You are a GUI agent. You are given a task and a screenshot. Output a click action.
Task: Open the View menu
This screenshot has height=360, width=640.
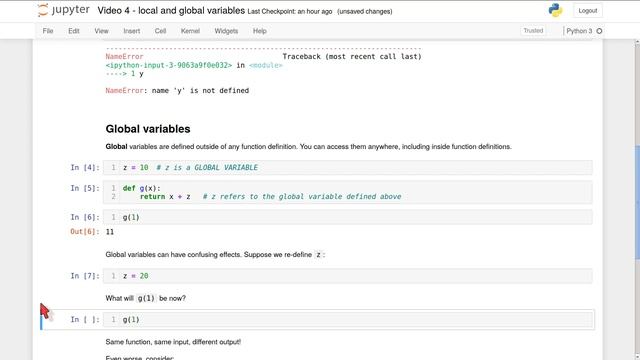[101, 31]
